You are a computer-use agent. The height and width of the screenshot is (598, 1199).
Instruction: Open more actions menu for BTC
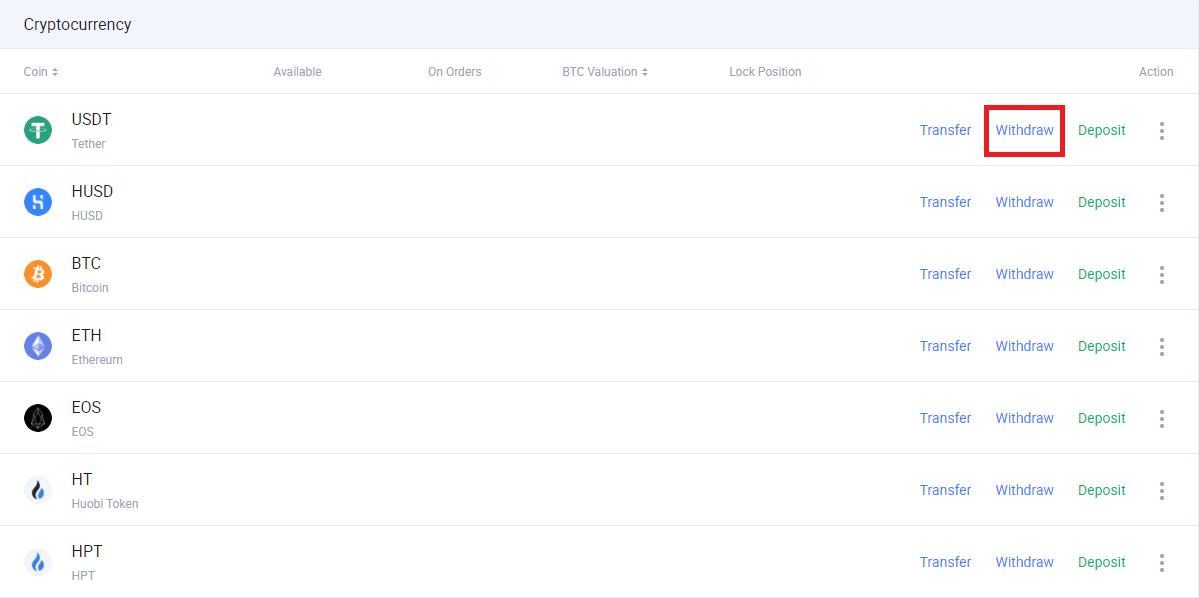(1162, 275)
